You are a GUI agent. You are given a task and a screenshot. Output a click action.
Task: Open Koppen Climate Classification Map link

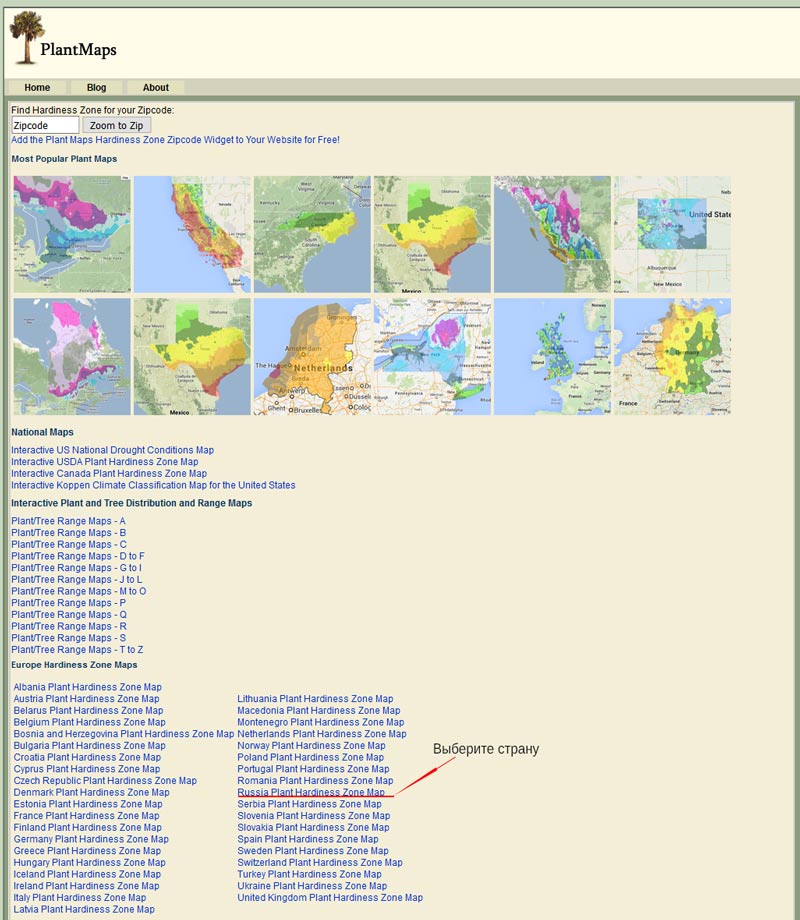click(x=153, y=485)
